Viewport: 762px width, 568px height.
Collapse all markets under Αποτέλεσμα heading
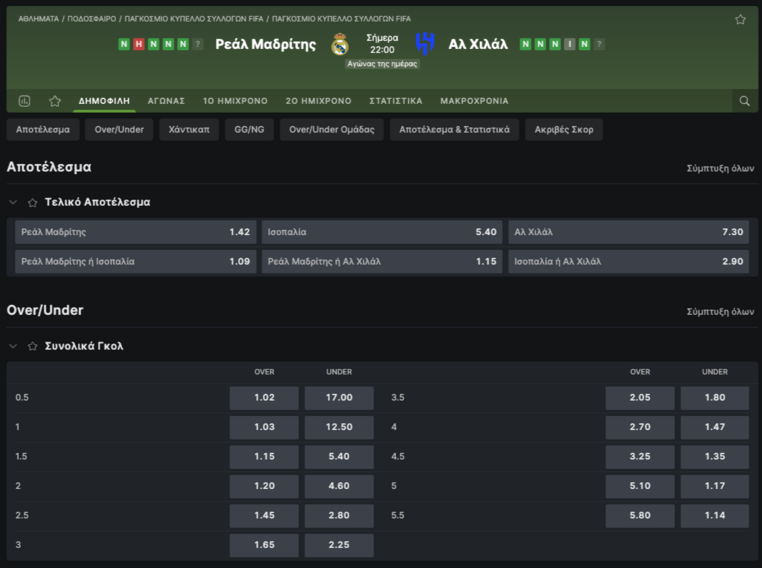pyautogui.click(x=720, y=168)
